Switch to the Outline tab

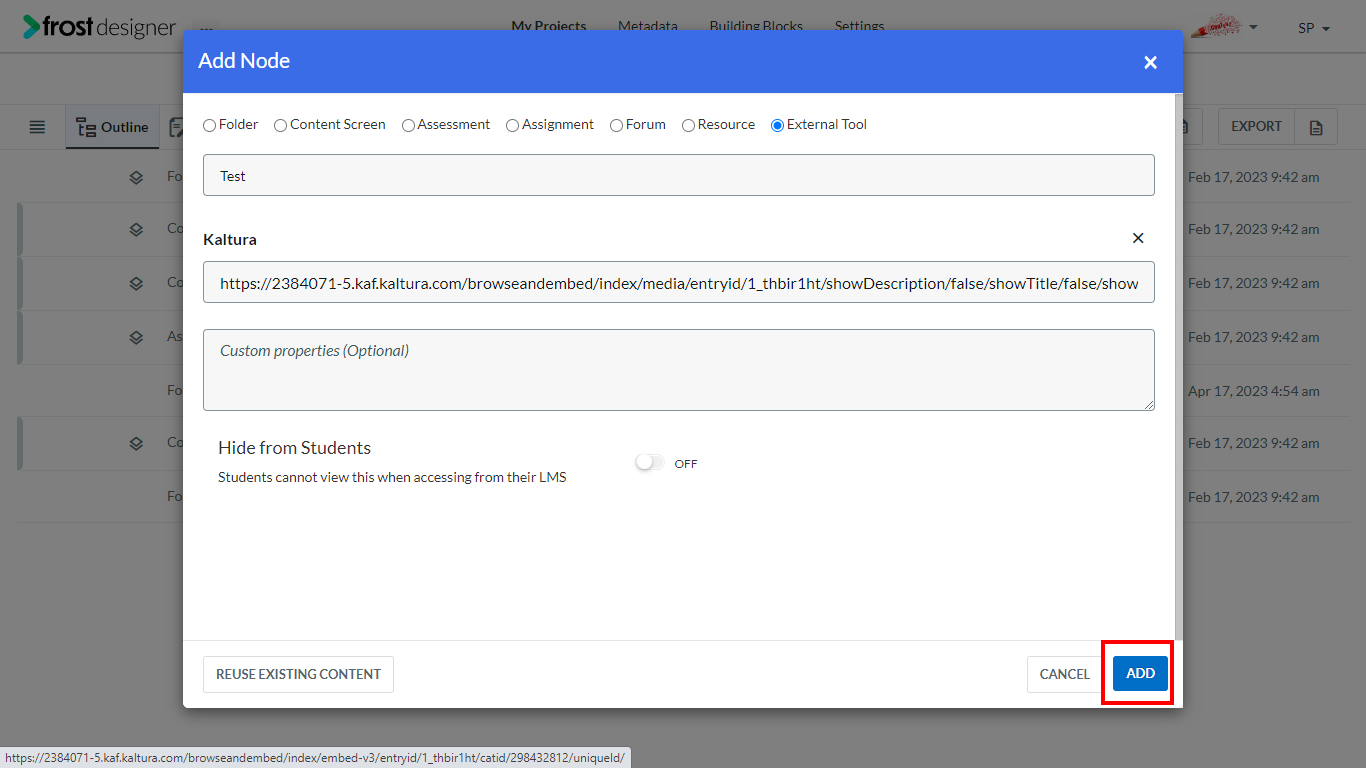pyautogui.click(x=112, y=127)
